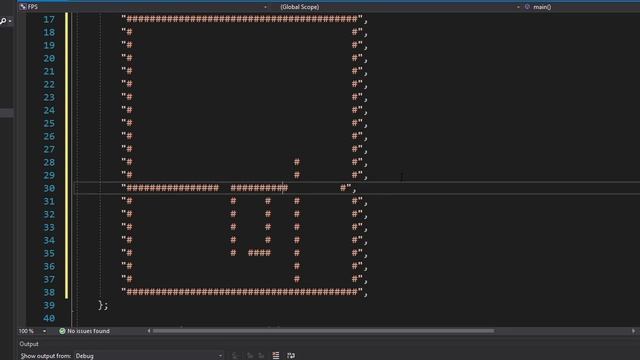Viewport: 640px width, 360px height.
Task: Click line number 28 in the gutter
Action: (49, 162)
